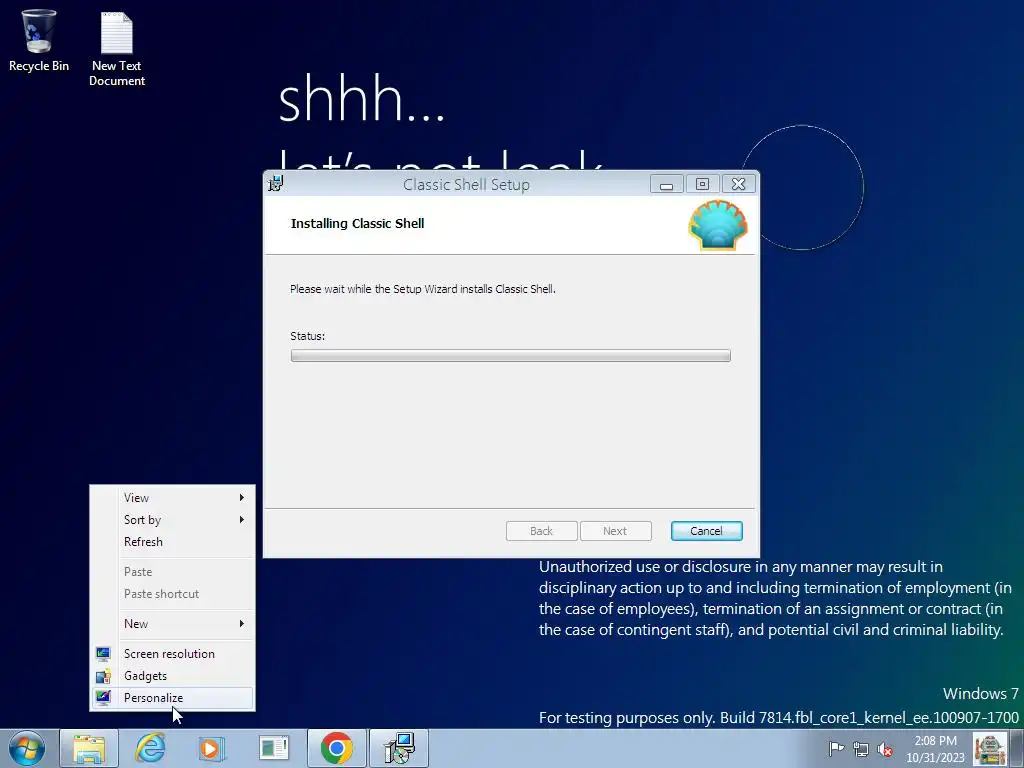Image resolution: width=1024 pixels, height=768 pixels.
Task: Select the Paste shortcut entry
Action: [x=172, y=594]
